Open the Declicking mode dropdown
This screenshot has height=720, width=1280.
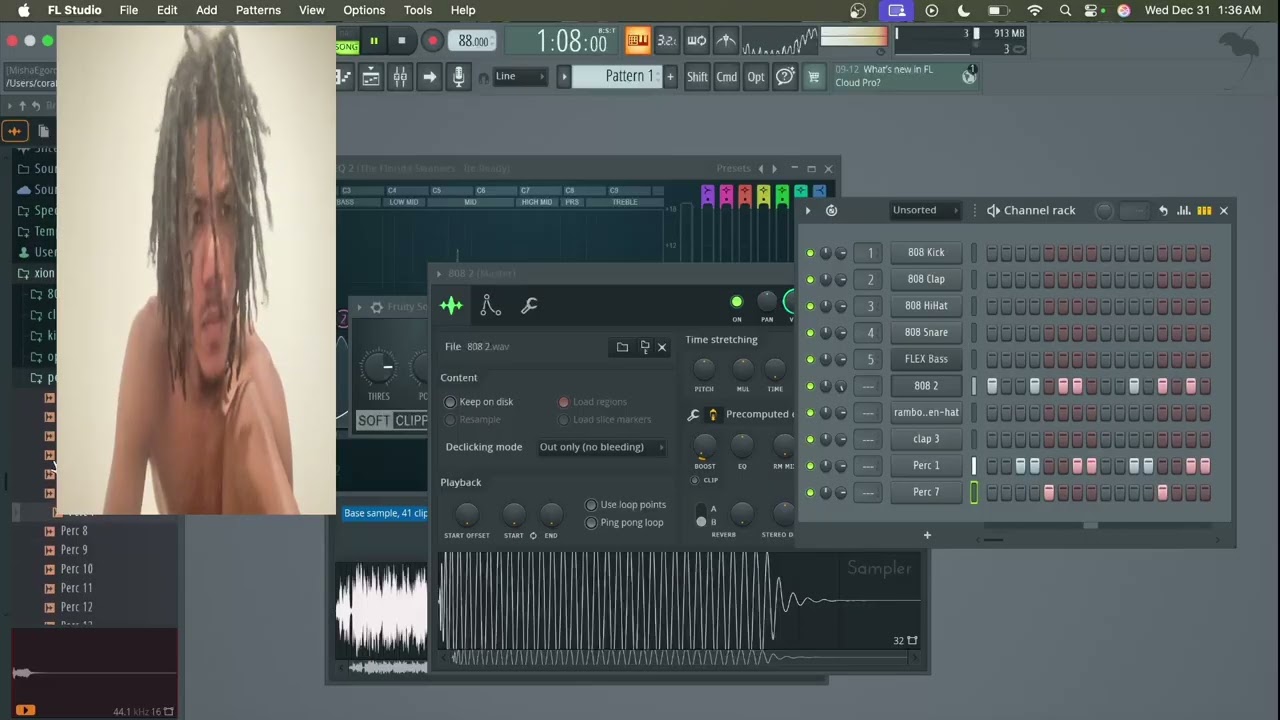601,447
